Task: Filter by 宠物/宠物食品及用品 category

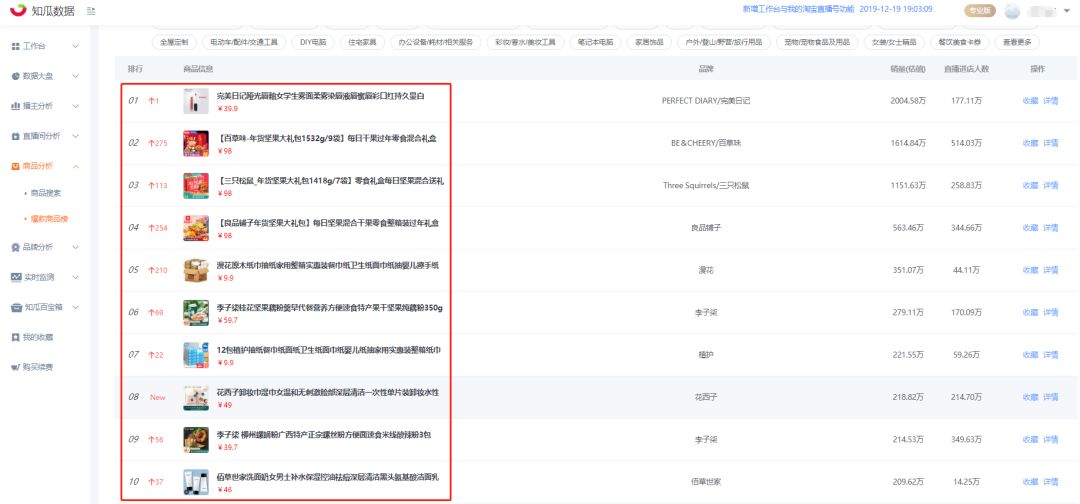Action: click(817, 42)
